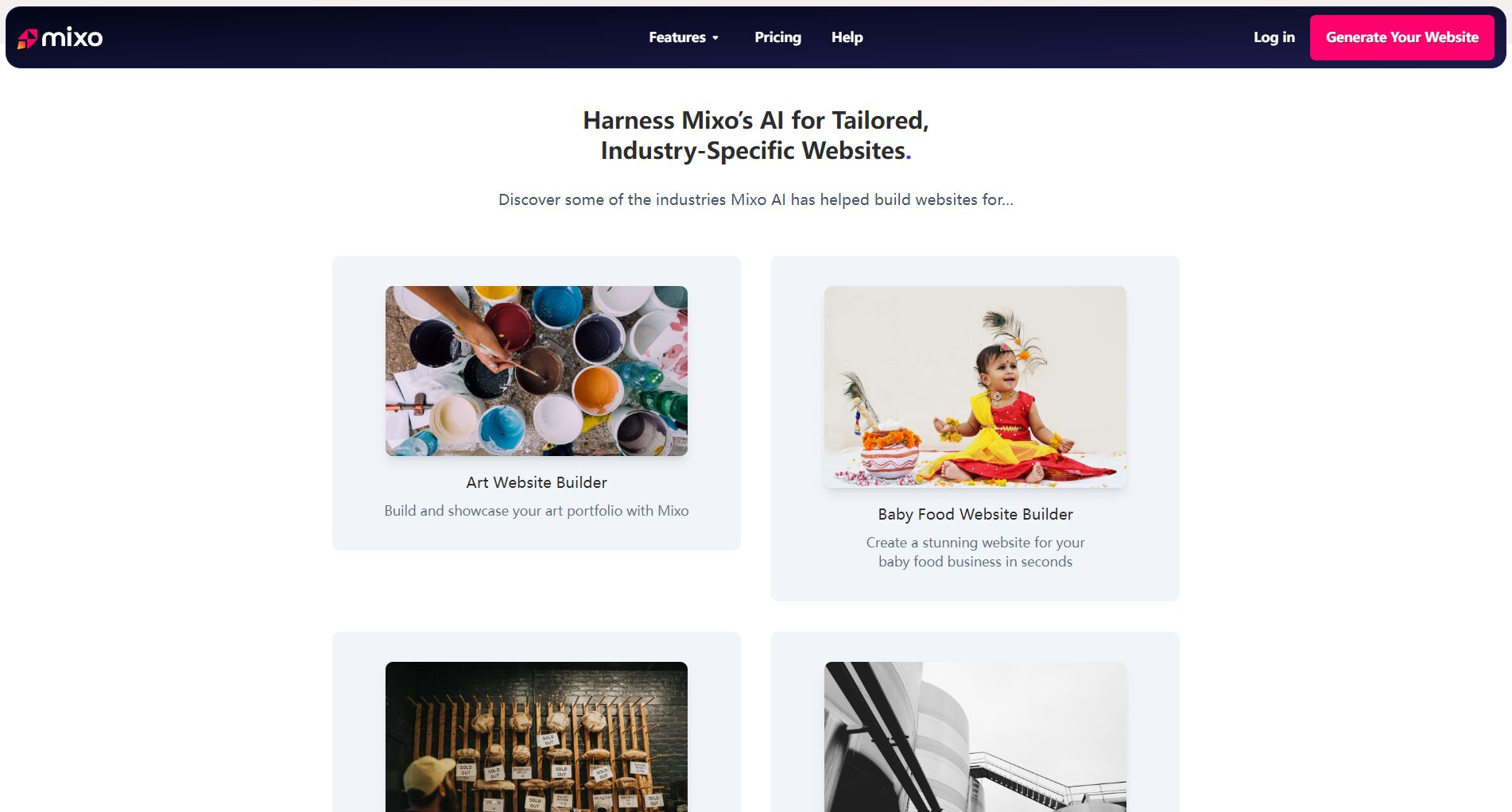
Task: Go to the Pricing page
Action: (777, 37)
